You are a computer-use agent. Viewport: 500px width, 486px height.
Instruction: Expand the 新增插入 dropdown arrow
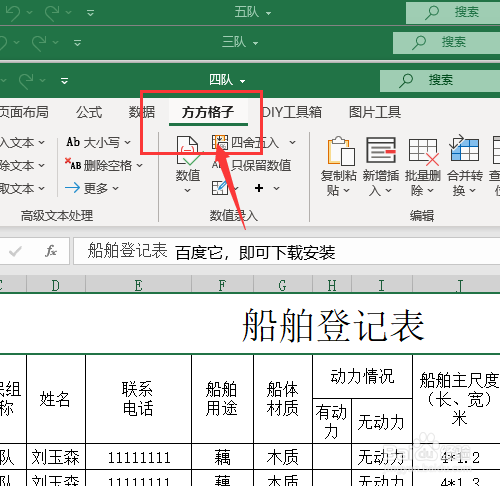click(389, 191)
